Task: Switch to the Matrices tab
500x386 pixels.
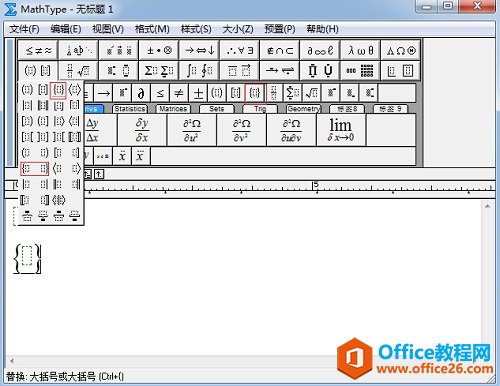Action: [x=173, y=109]
